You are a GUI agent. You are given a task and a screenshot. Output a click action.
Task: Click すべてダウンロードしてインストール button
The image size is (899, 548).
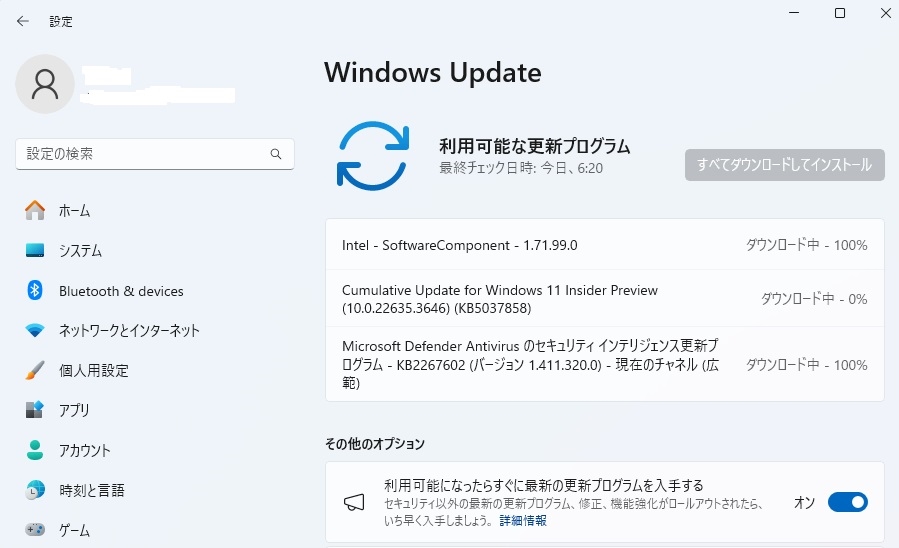click(784, 165)
